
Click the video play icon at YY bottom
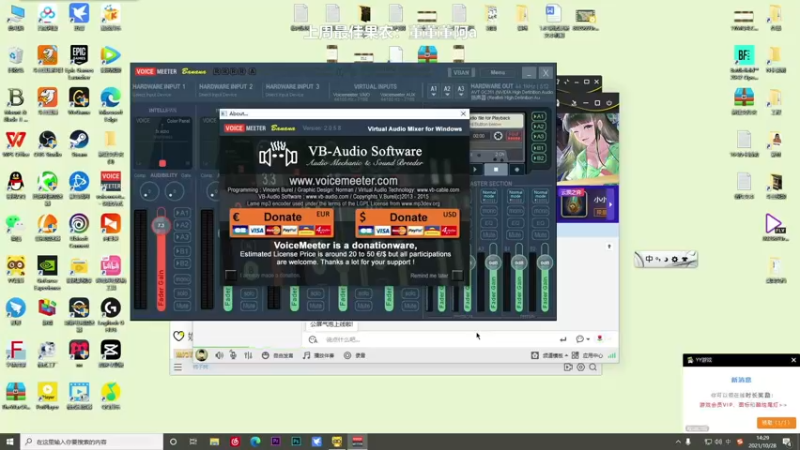[568, 367]
